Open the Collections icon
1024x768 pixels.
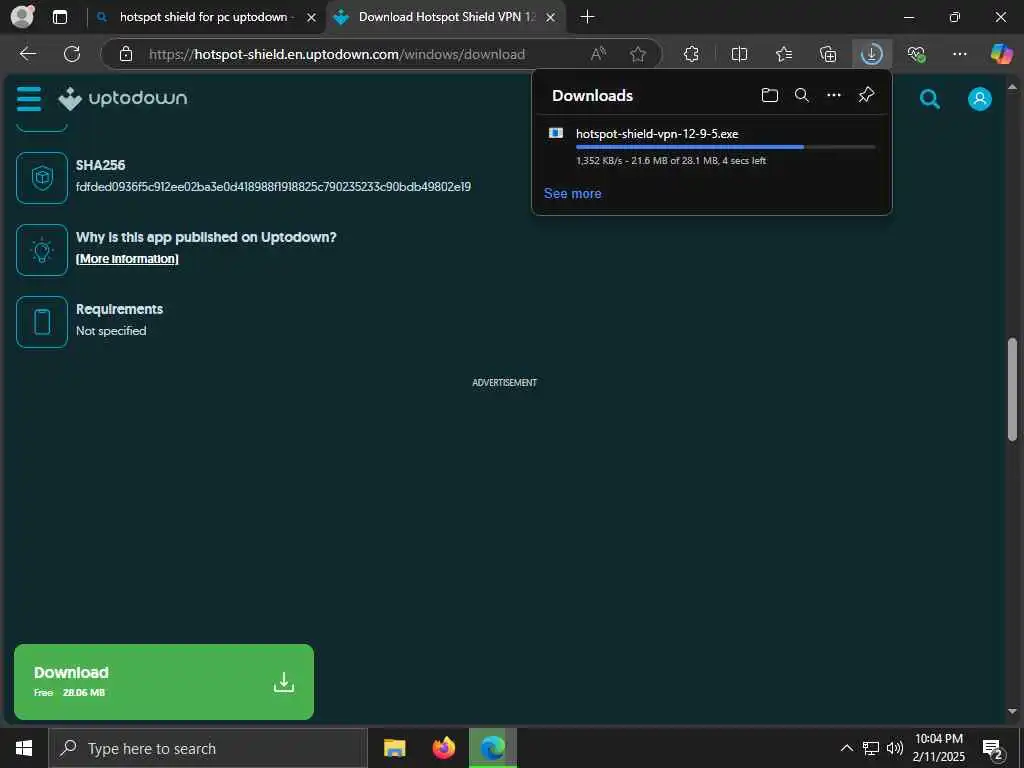pyautogui.click(x=828, y=54)
